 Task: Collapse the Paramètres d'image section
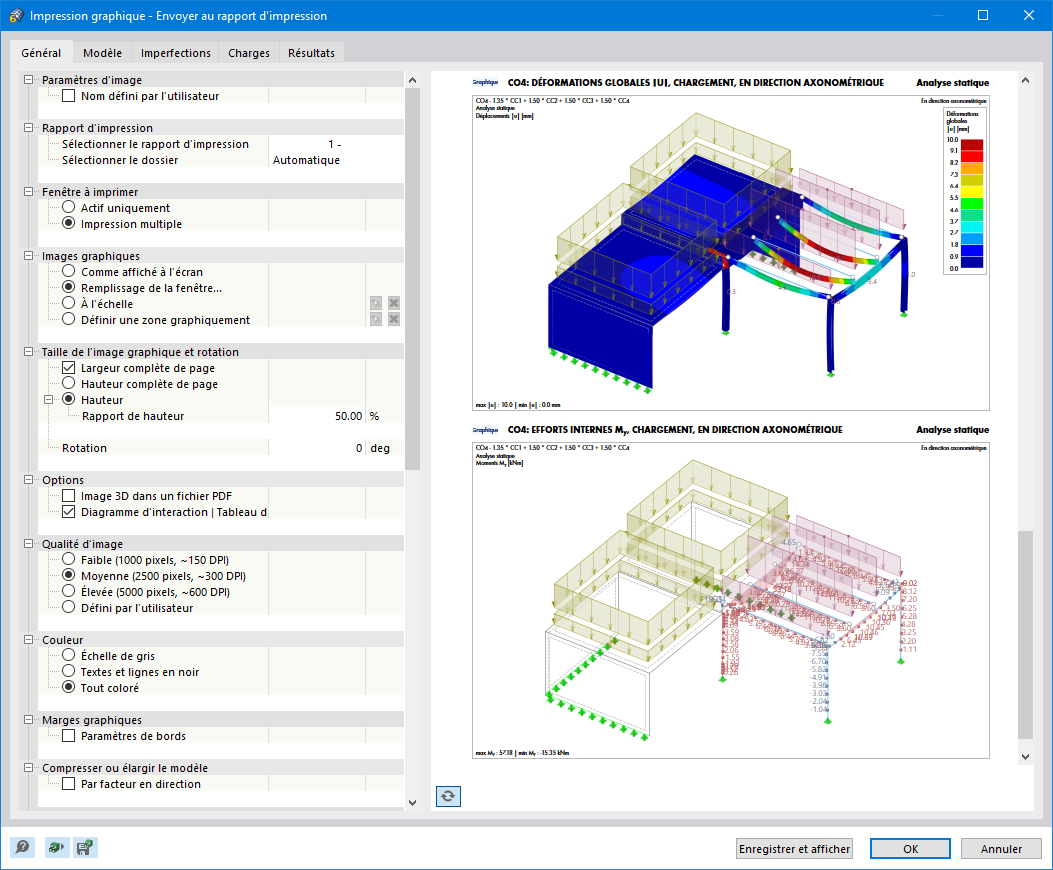(x=28, y=80)
